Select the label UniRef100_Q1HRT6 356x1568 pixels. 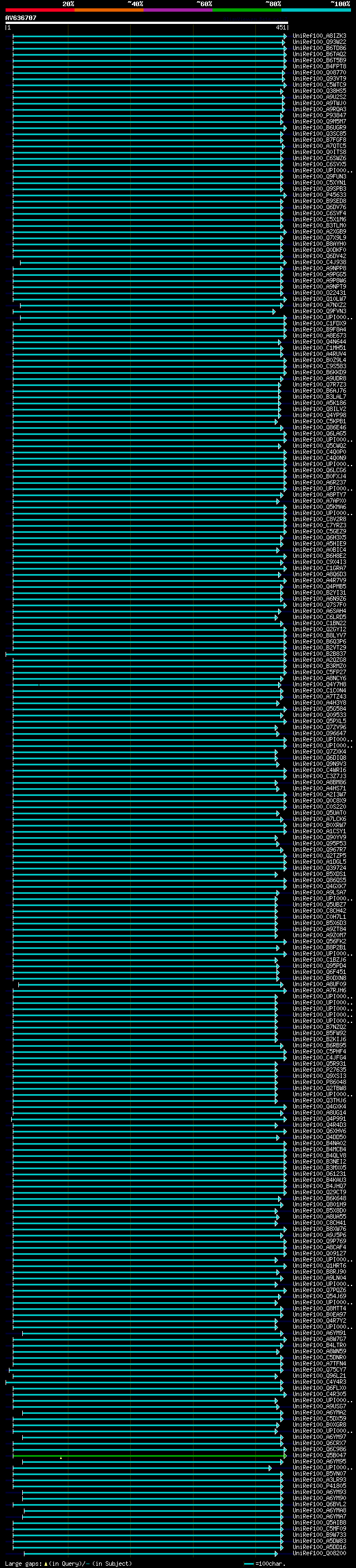tap(319, 1266)
